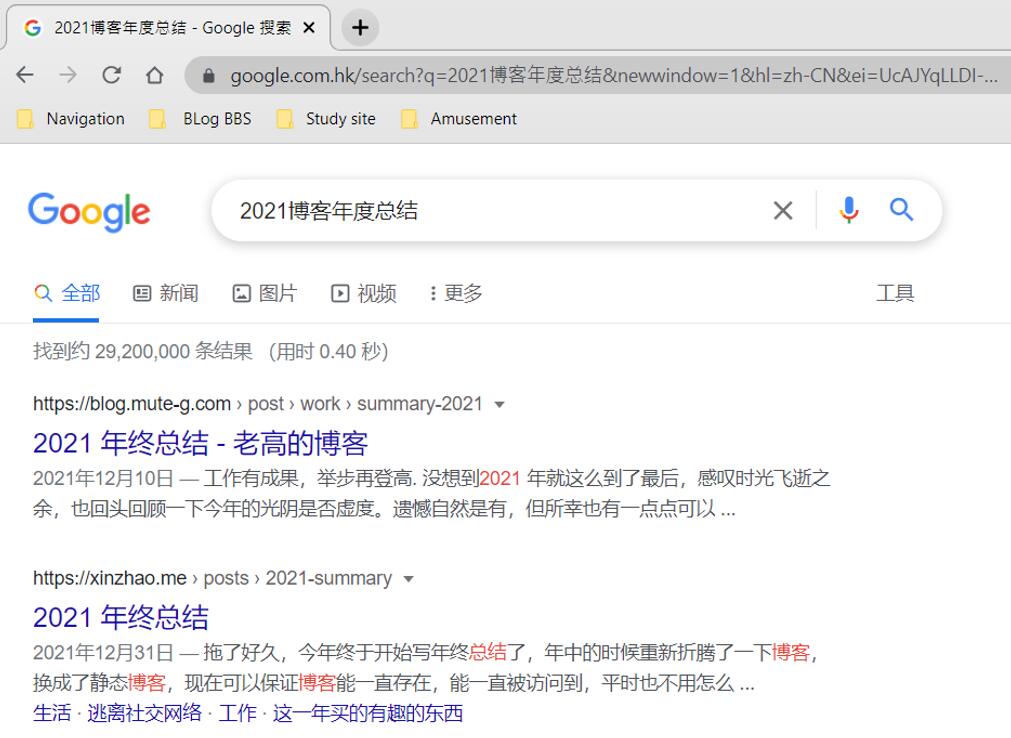Screen dimensions: 1011x738
Task: Open the BLog BBS bookmarks folder
Action: point(203,119)
